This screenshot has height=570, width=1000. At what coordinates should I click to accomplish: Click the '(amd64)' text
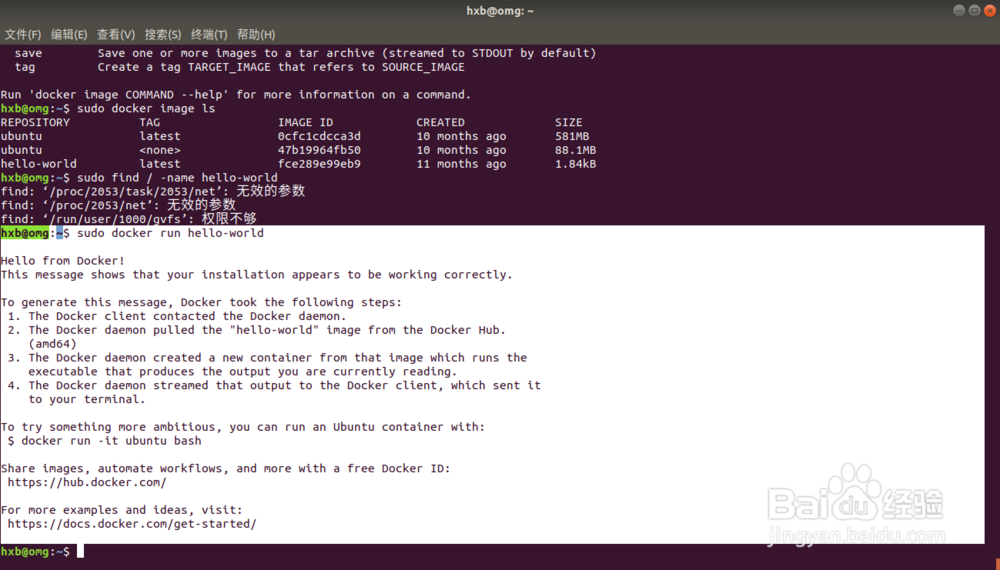pyautogui.click(x=52, y=344)
